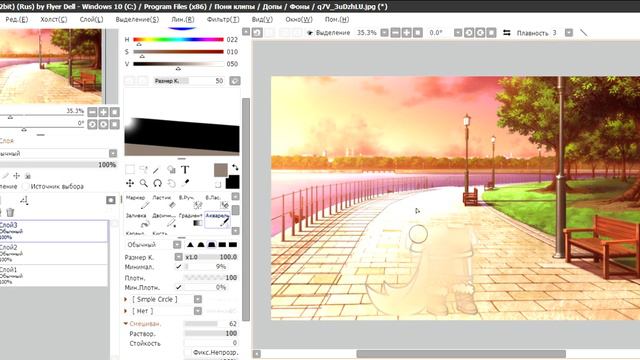Open the Нет brush texture dropdown
Screen dimensions: 640x360
click(198, 311)
